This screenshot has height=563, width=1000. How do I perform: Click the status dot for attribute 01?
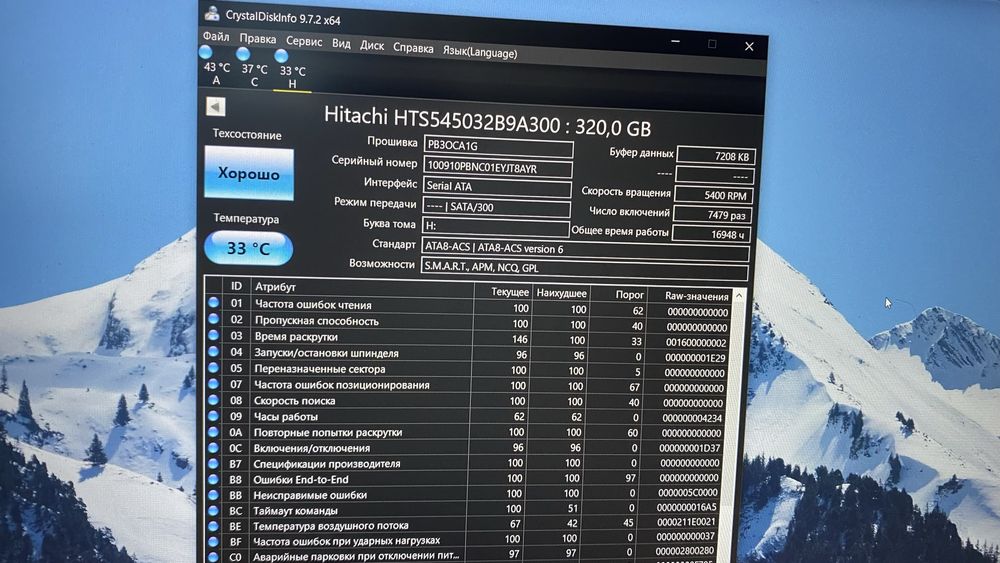click(x=213, y=302)
